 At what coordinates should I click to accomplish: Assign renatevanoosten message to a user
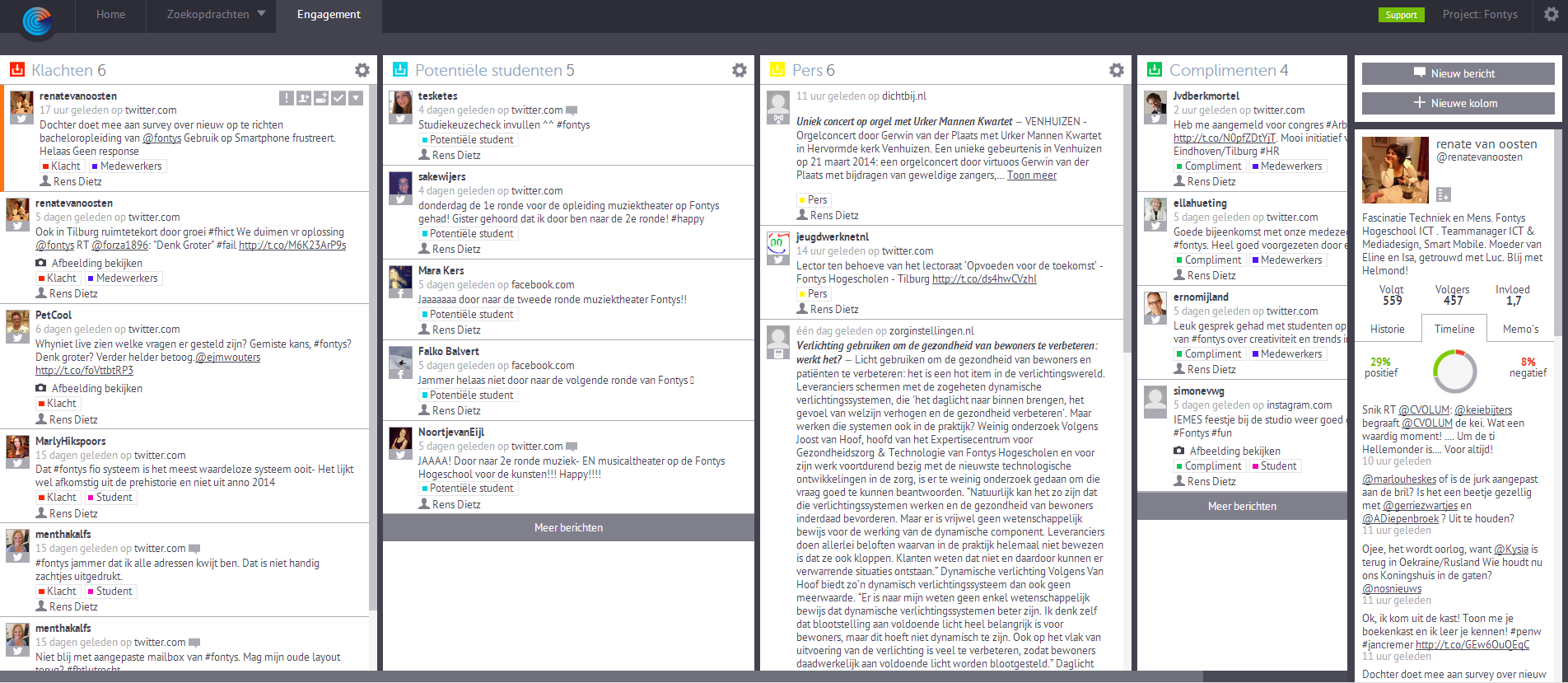304,98
